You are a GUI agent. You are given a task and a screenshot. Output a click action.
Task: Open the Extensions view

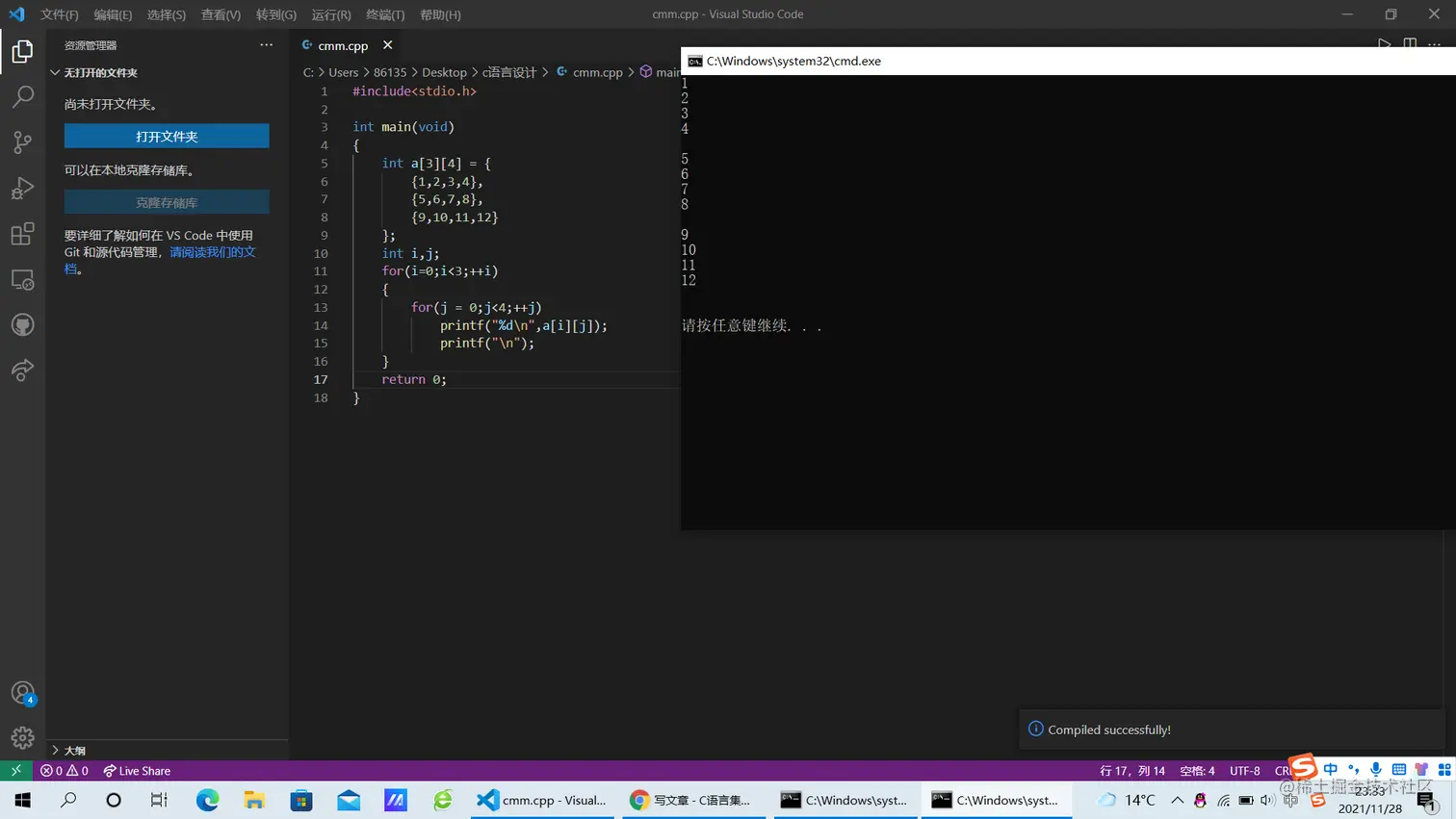pos(22,234)
